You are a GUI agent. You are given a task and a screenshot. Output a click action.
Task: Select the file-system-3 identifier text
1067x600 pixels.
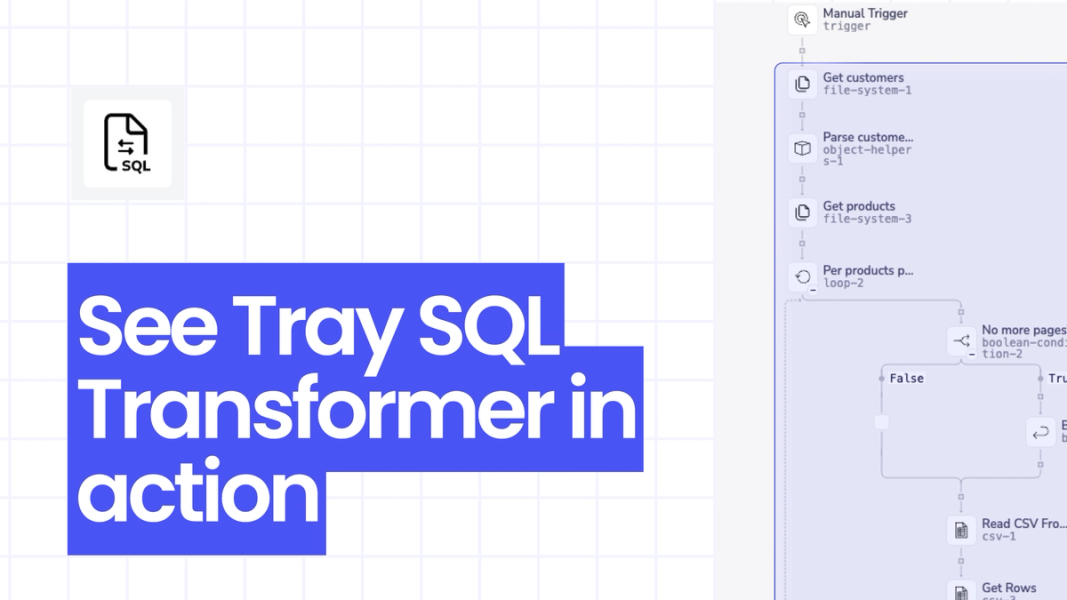pos(867,219)
